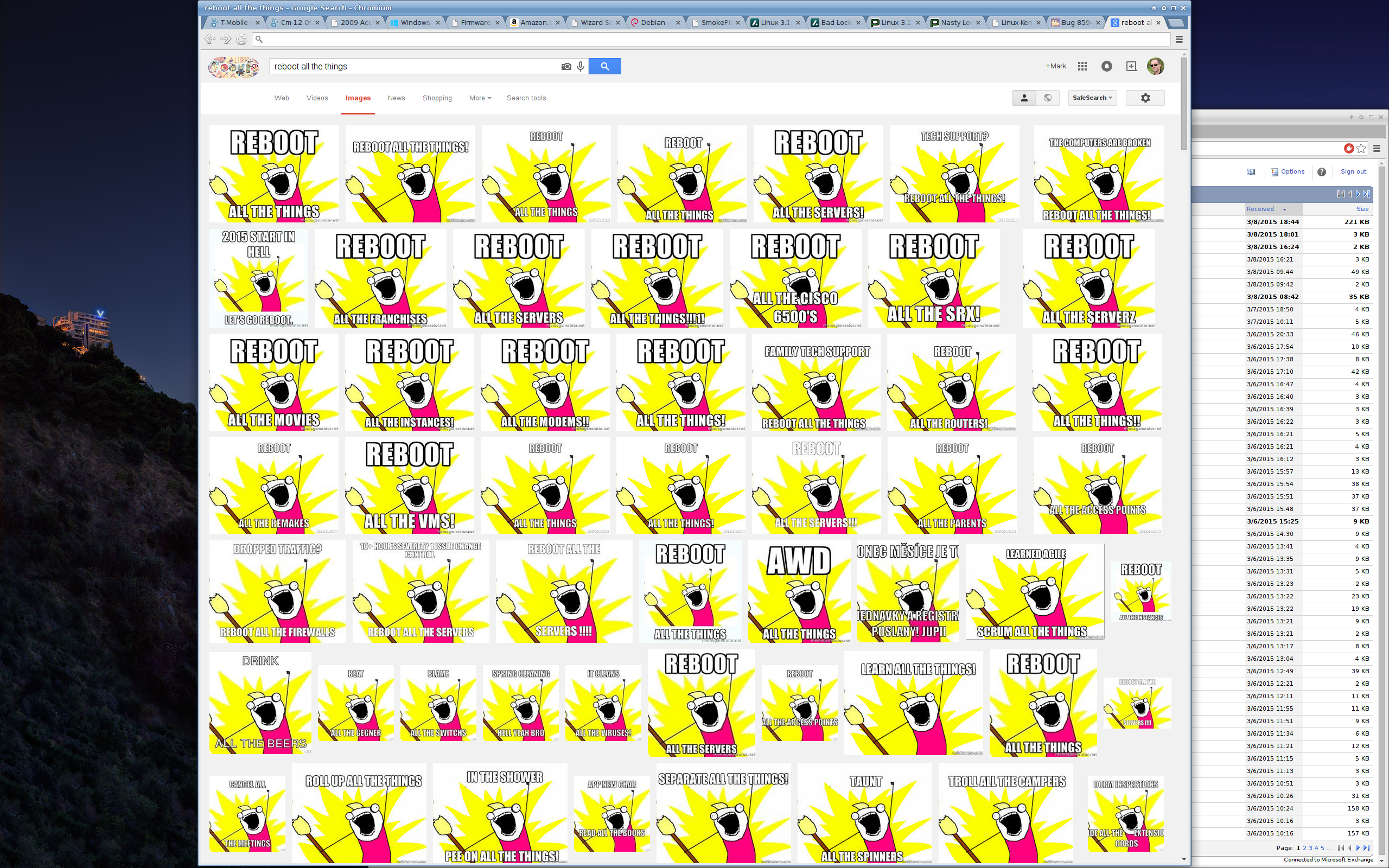Show private results person toggle
Image resolution: width=1389 pixels, height=868 pixels.
[x=1024, y=98]
